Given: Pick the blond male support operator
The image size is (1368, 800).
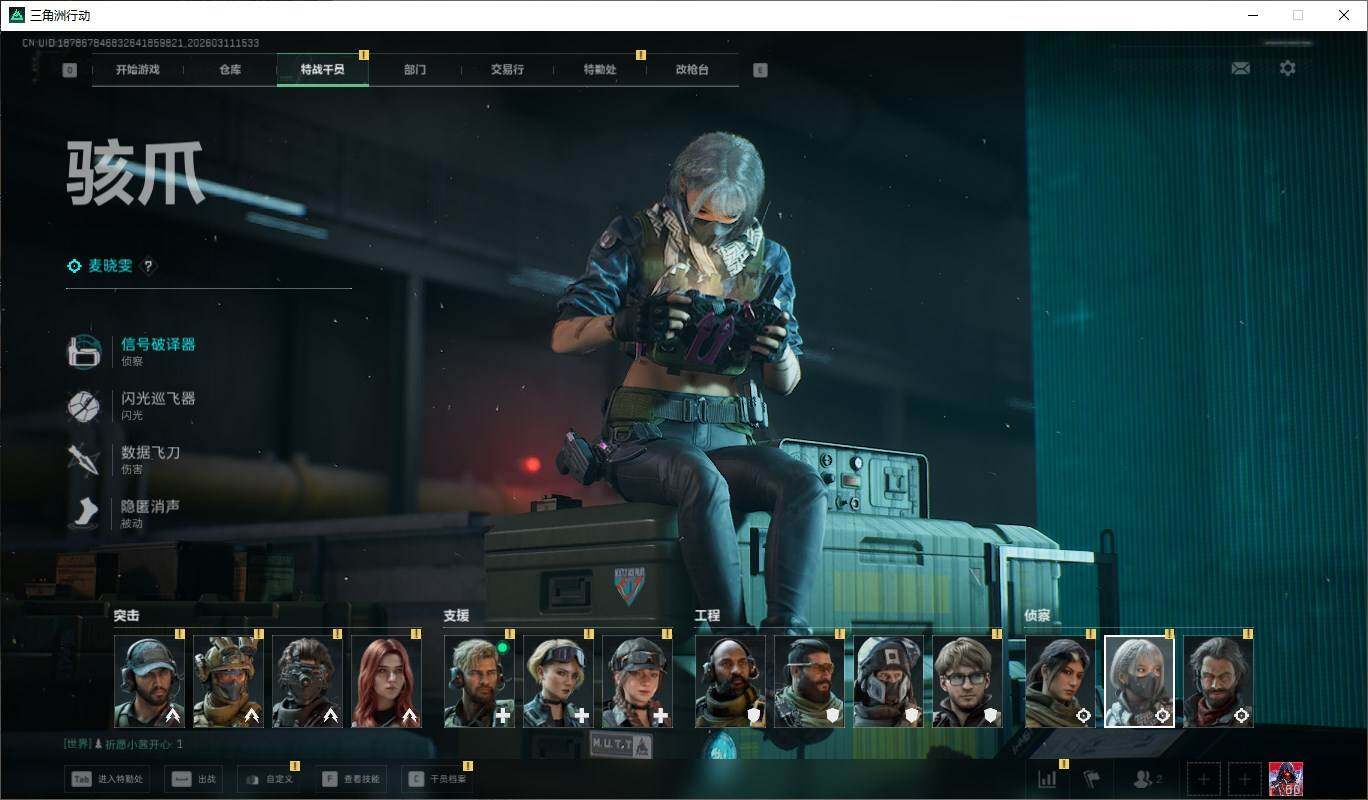Looking at the screenshot, I should [479, 682].
